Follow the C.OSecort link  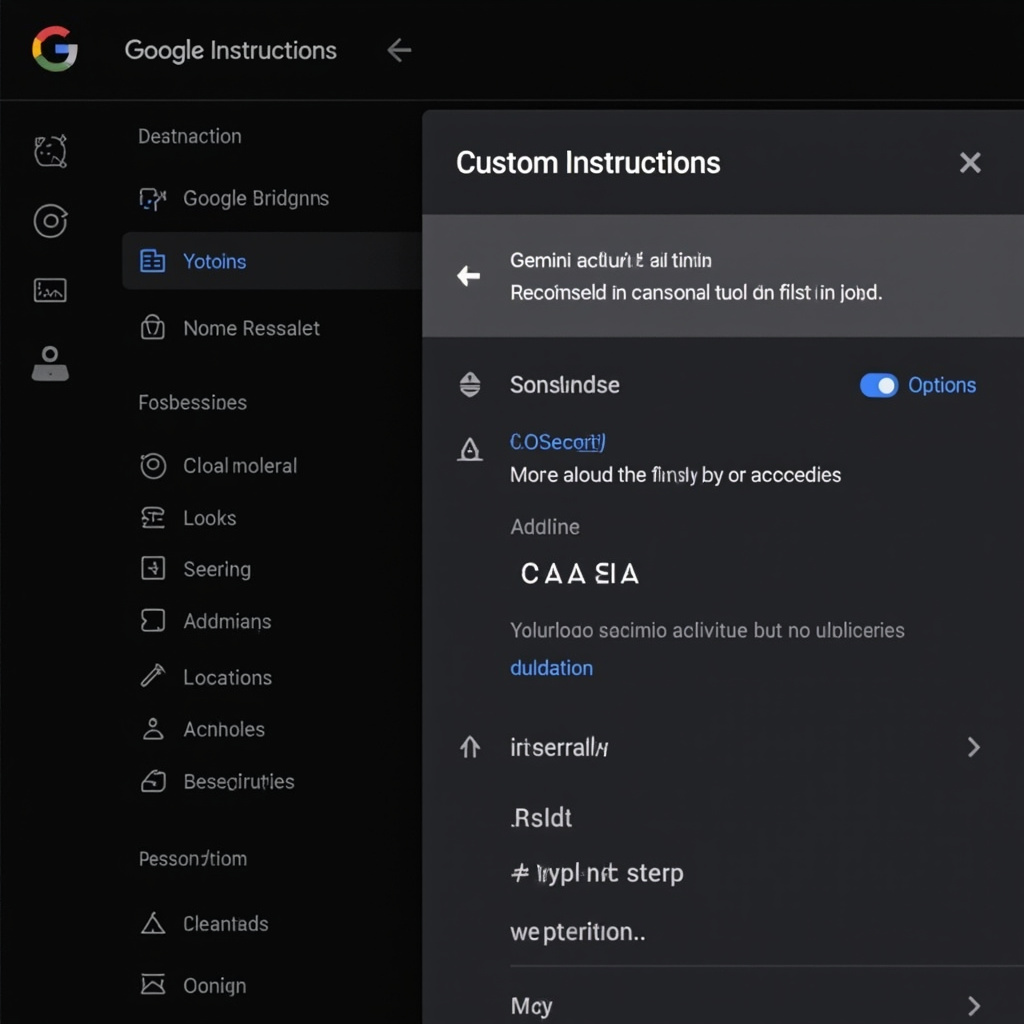pos(558,442)
